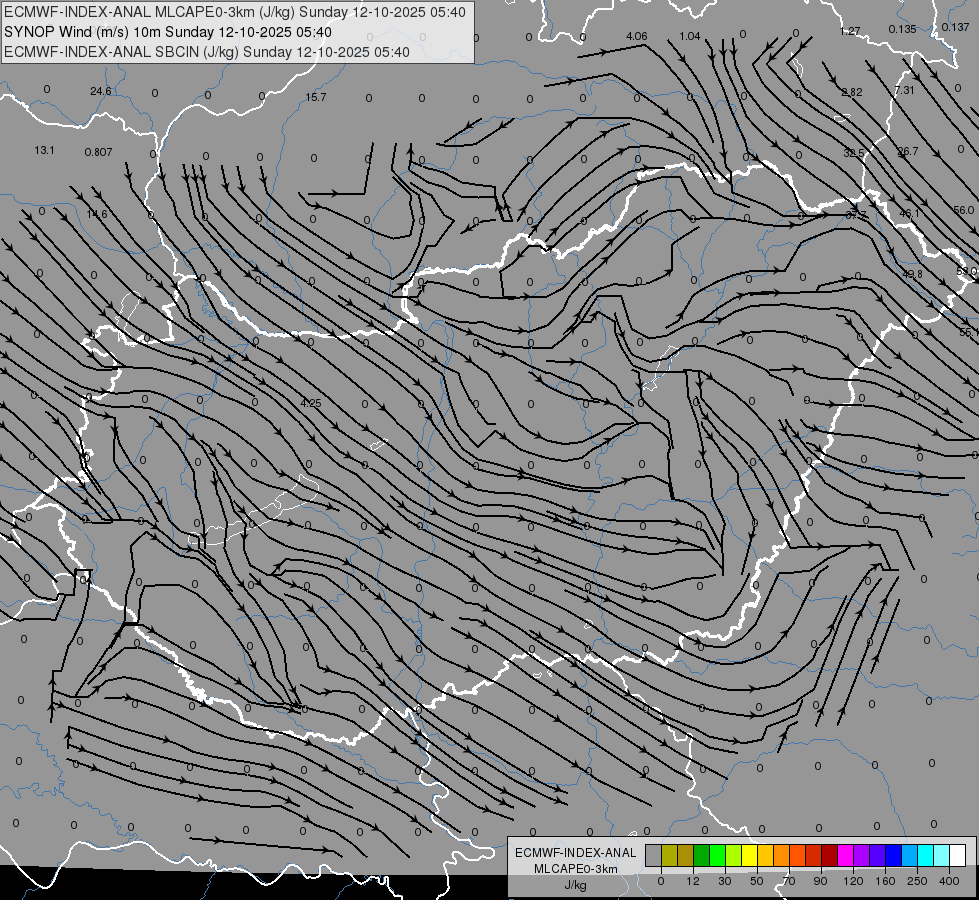The height and width of the screenshot is (900, 979).
Task: Click the legend tick value 400
Action: tap(949, 881)
